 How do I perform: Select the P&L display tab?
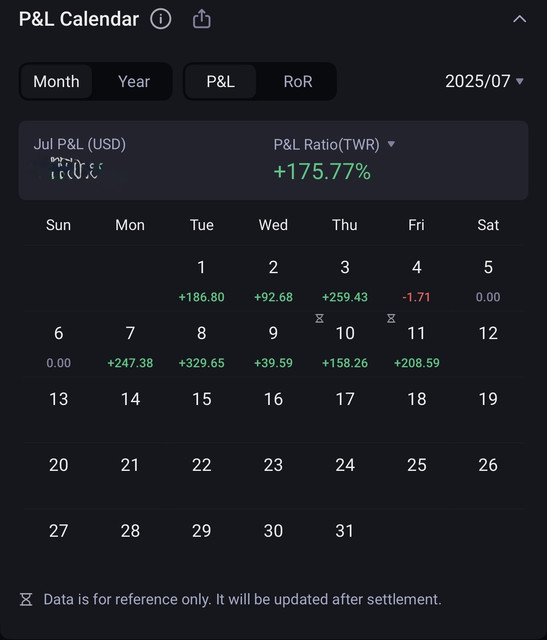click(x=220, y=82)
